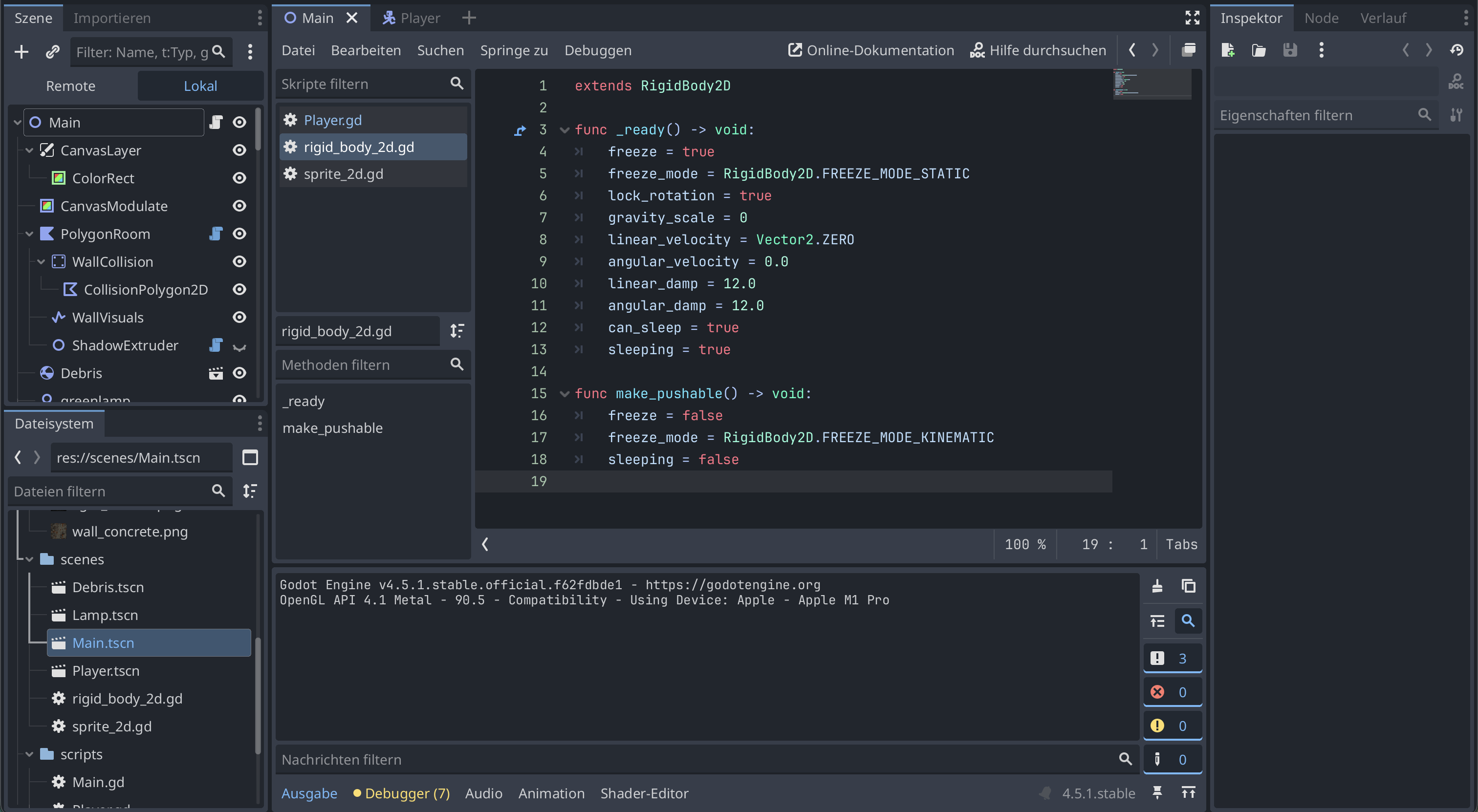The height and width of the screenshot is (812, 1478).
Task: Clear the output log
Action: point(1157,586)
